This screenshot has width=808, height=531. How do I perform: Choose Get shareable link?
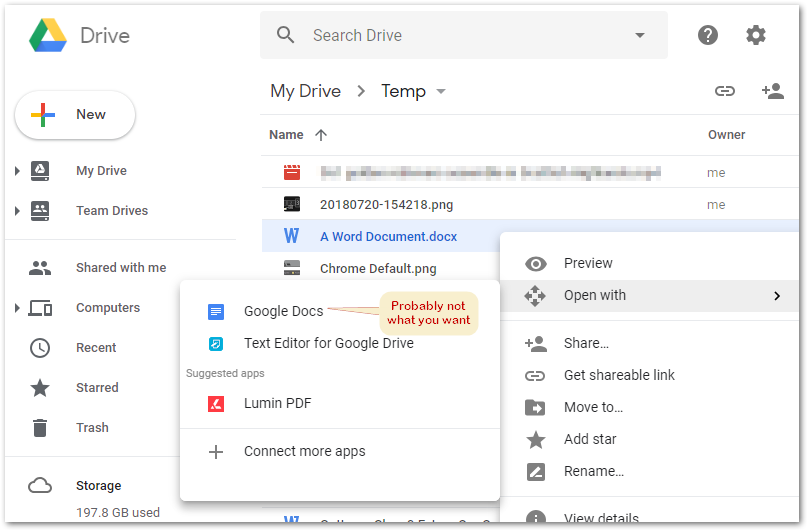649,376
